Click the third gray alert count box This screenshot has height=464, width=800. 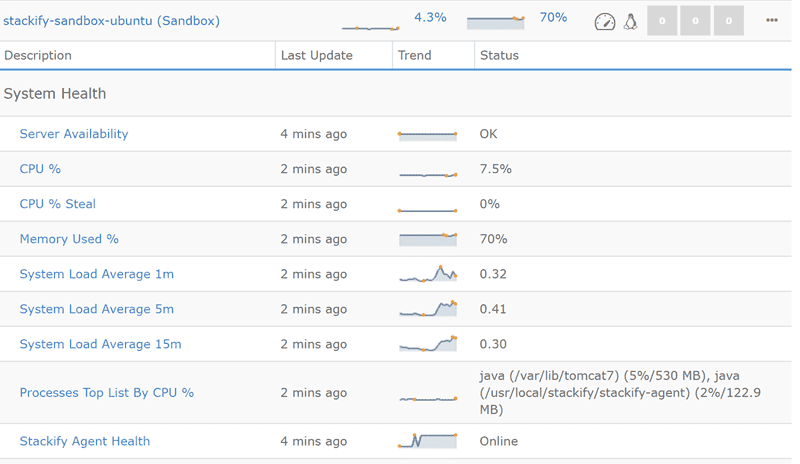click(x=729, y=21)
